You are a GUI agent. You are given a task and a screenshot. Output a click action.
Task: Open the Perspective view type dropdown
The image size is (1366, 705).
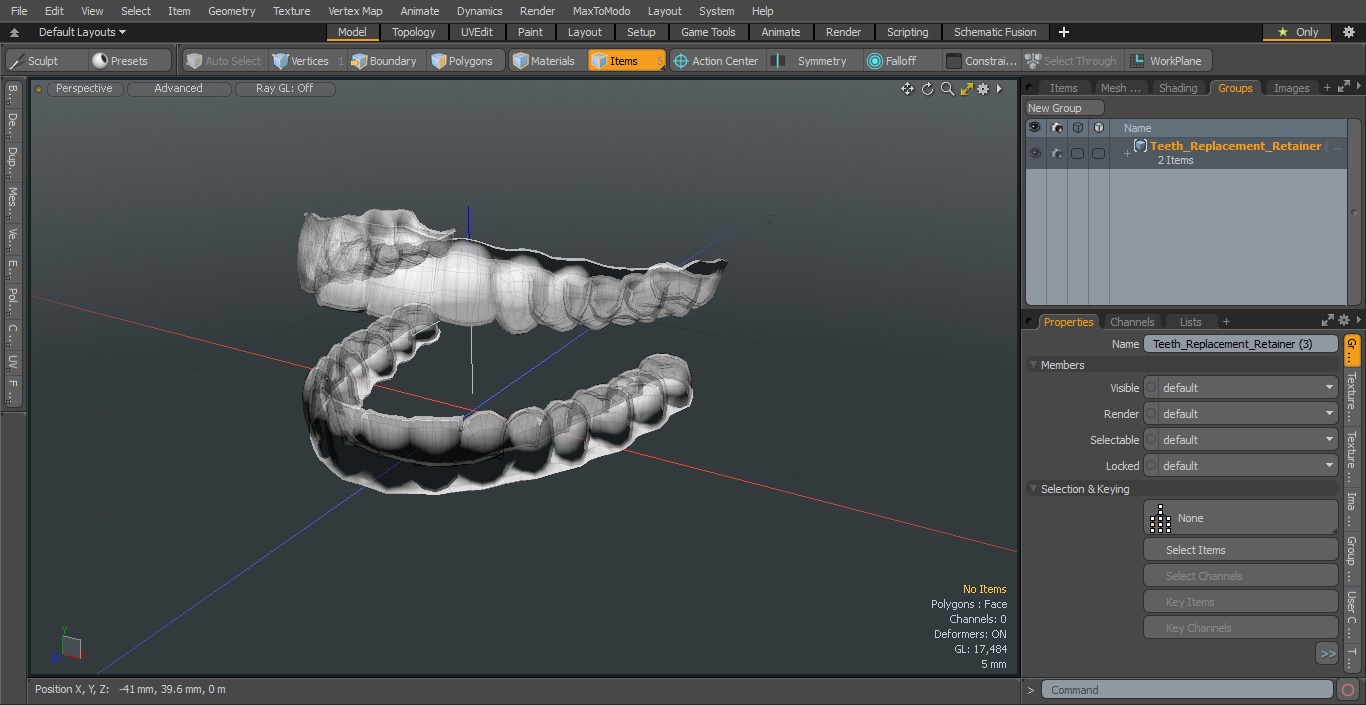click(84, 88)
